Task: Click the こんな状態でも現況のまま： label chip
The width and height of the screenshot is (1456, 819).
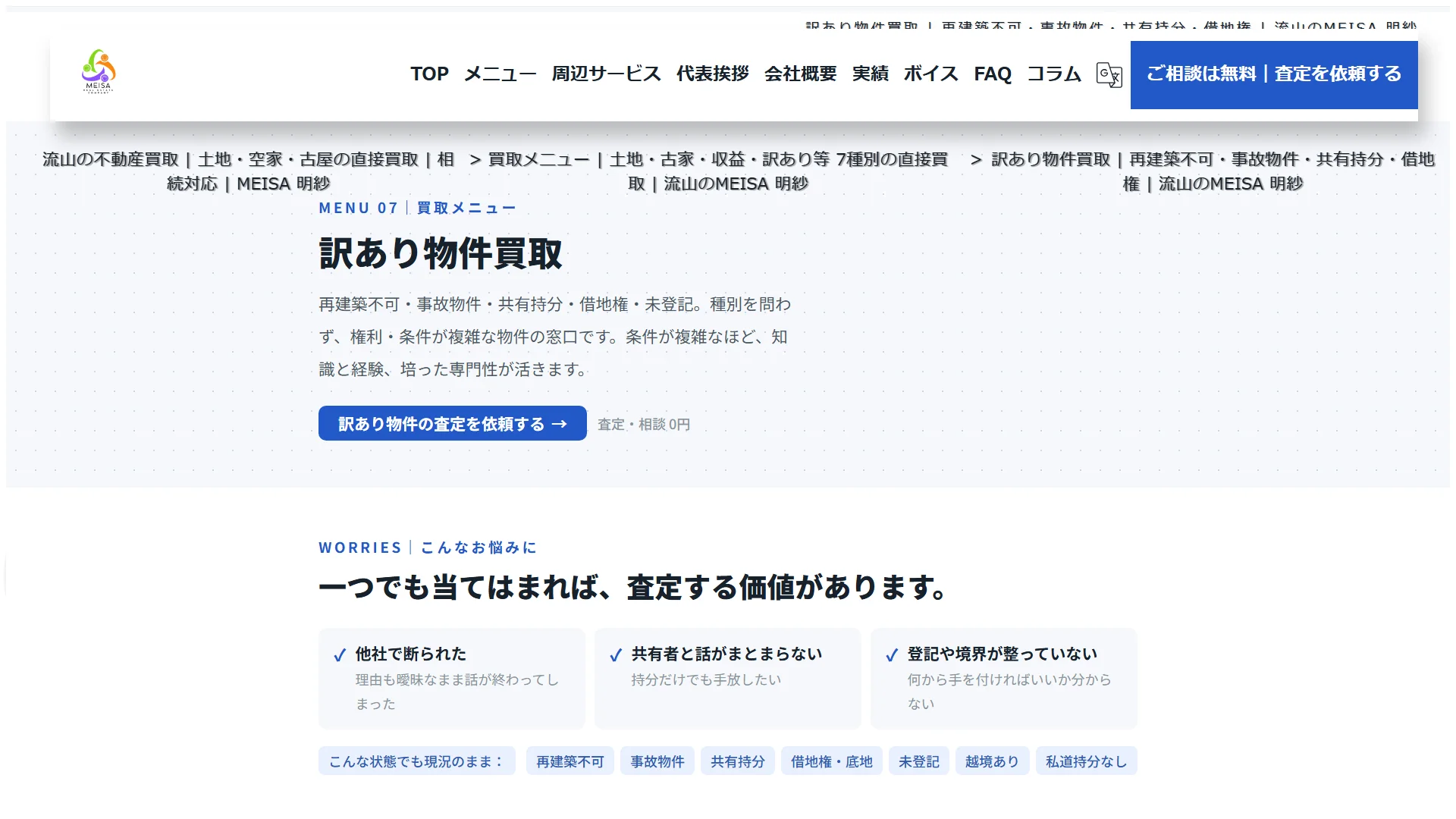Action: click(417, 761)
